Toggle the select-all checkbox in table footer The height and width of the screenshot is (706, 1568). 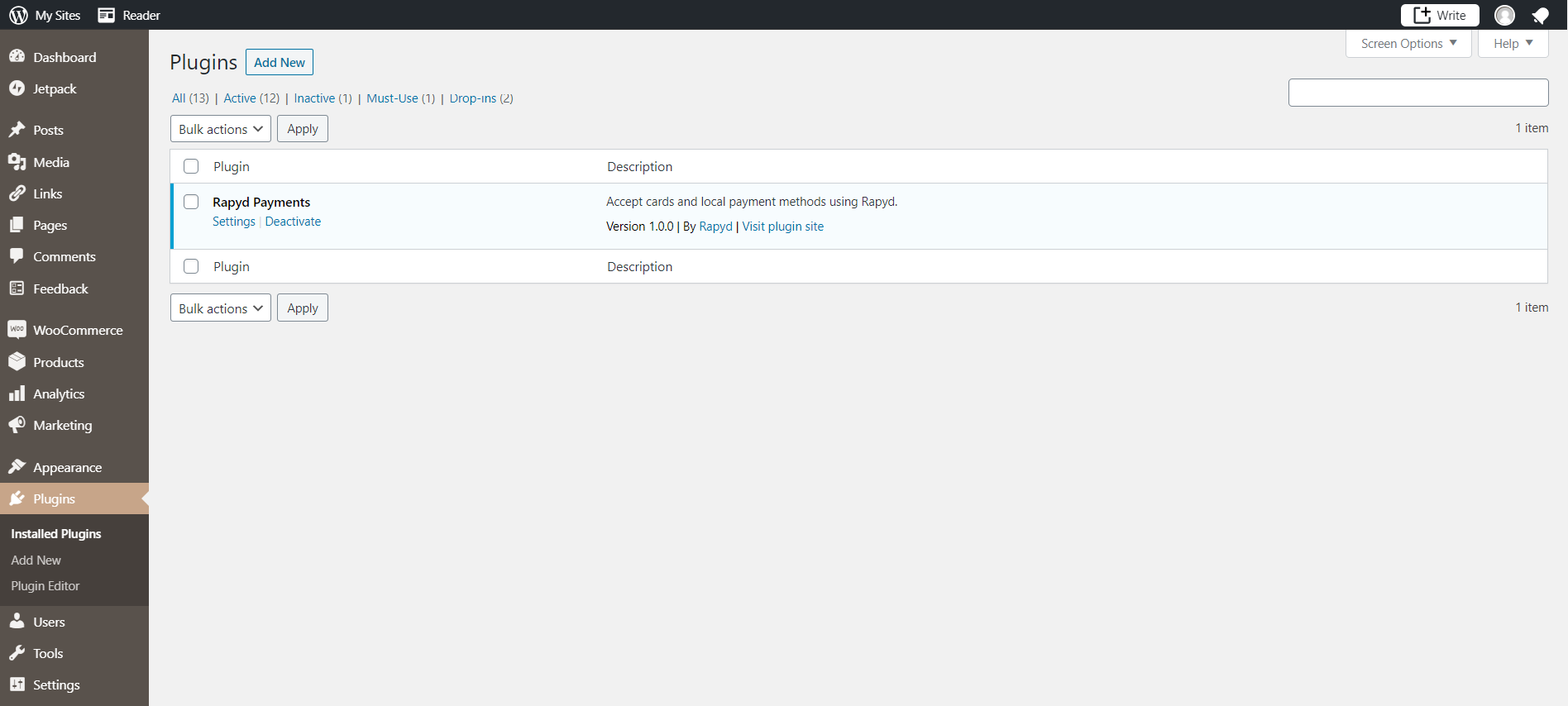191,266
